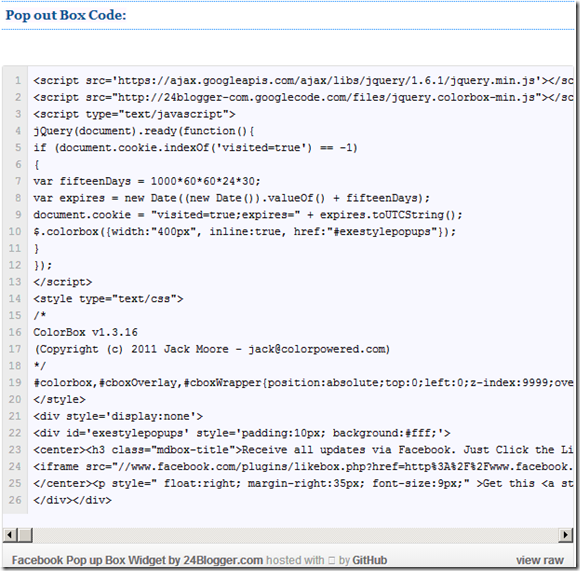Click the document.cookie.indexOf condition line
This screenshot has width=580, height=571.
[195, 148]
